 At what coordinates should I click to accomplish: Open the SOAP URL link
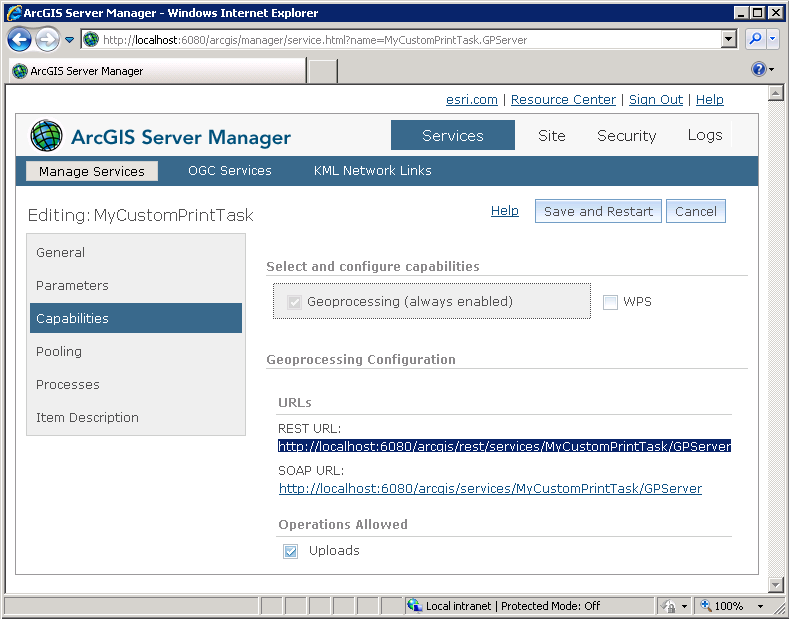(490, 489)
